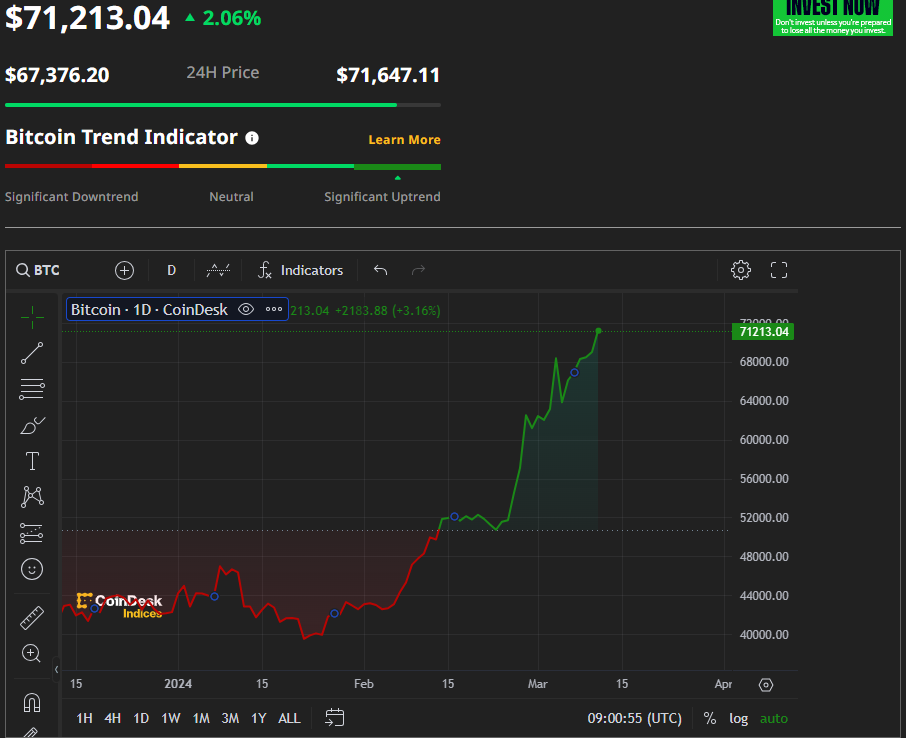This screenshot has height=738, width=906.
Task: Select the ALL timeframe tab
Action: coord(289,718)
